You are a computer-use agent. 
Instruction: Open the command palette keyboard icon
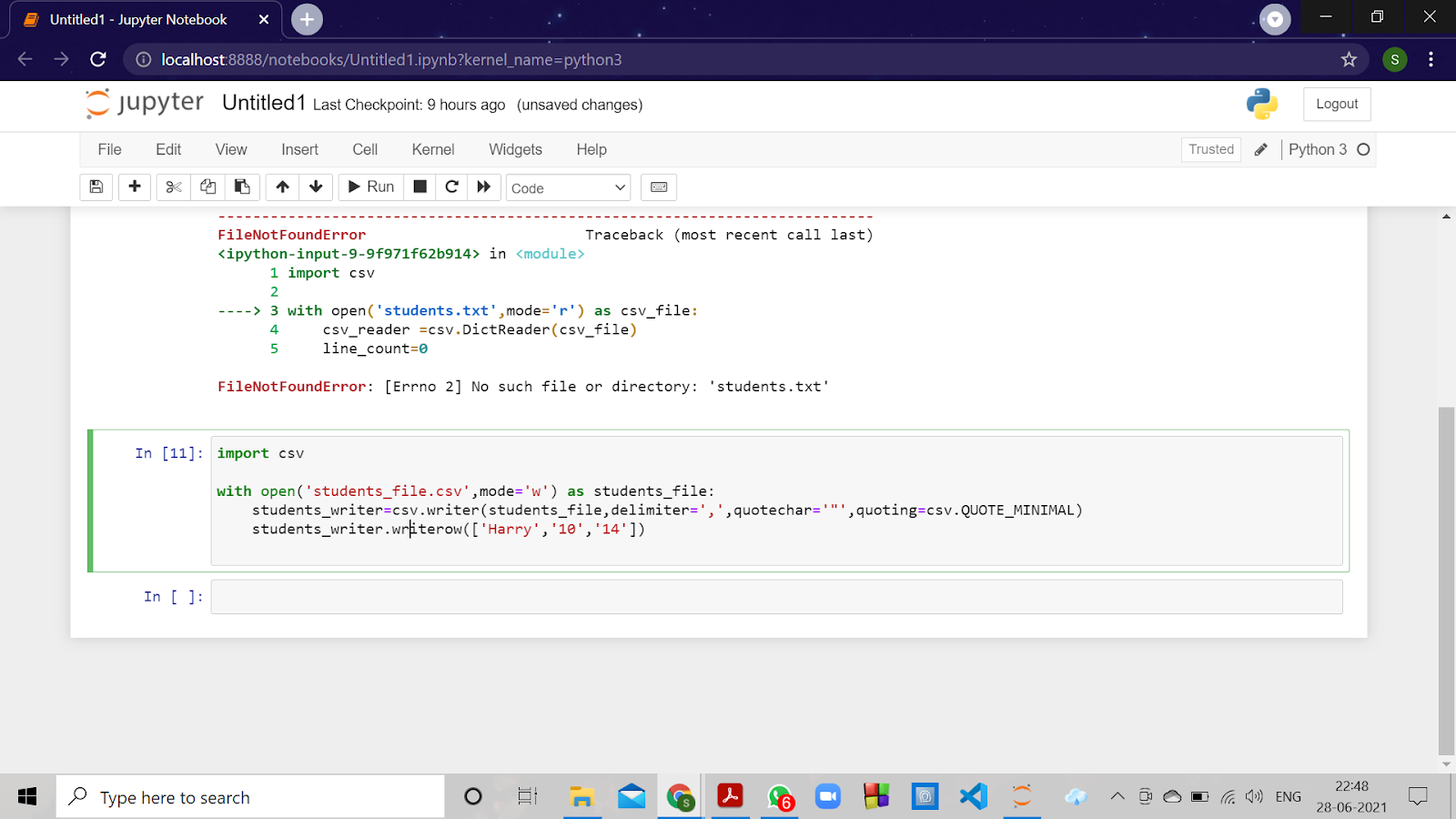(x=659, y=187)
